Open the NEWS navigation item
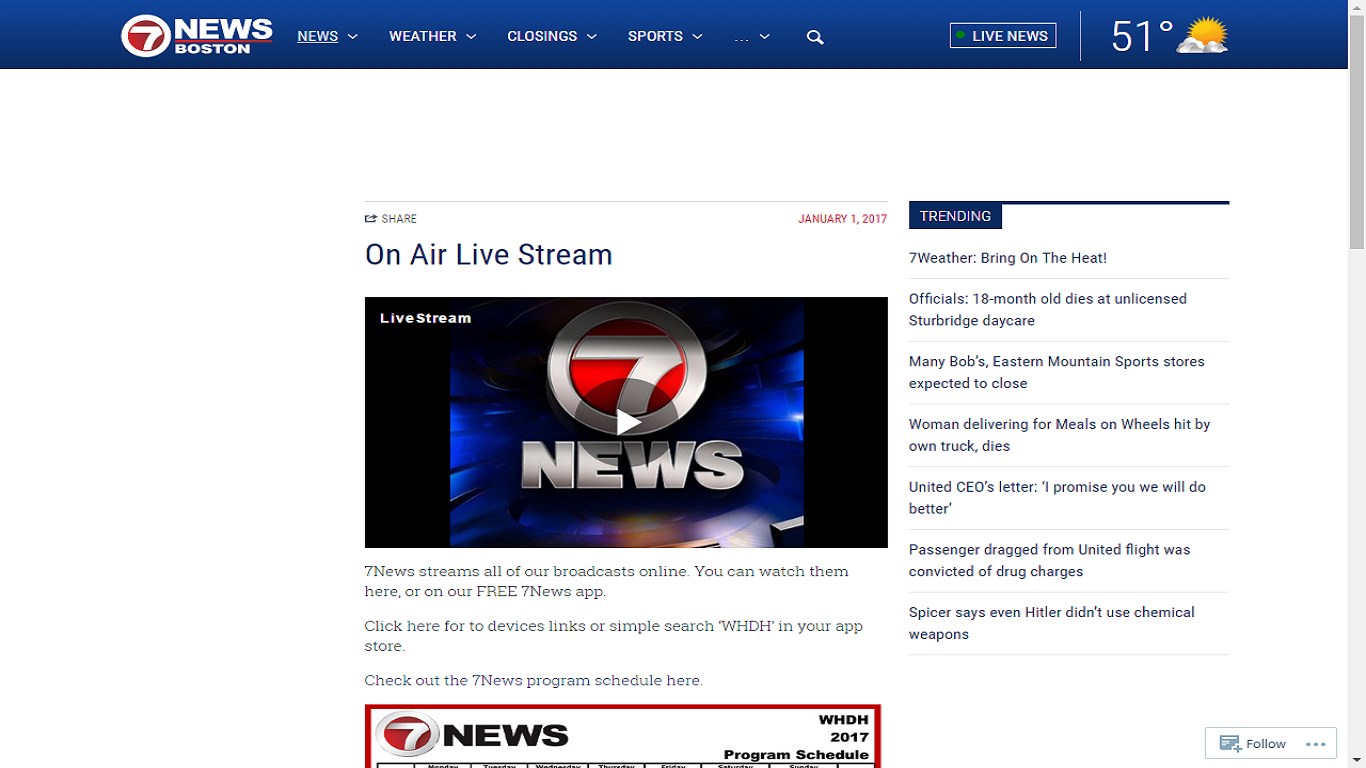The height and width of the screenshot is (768, 1366). (x=317, y=36)
